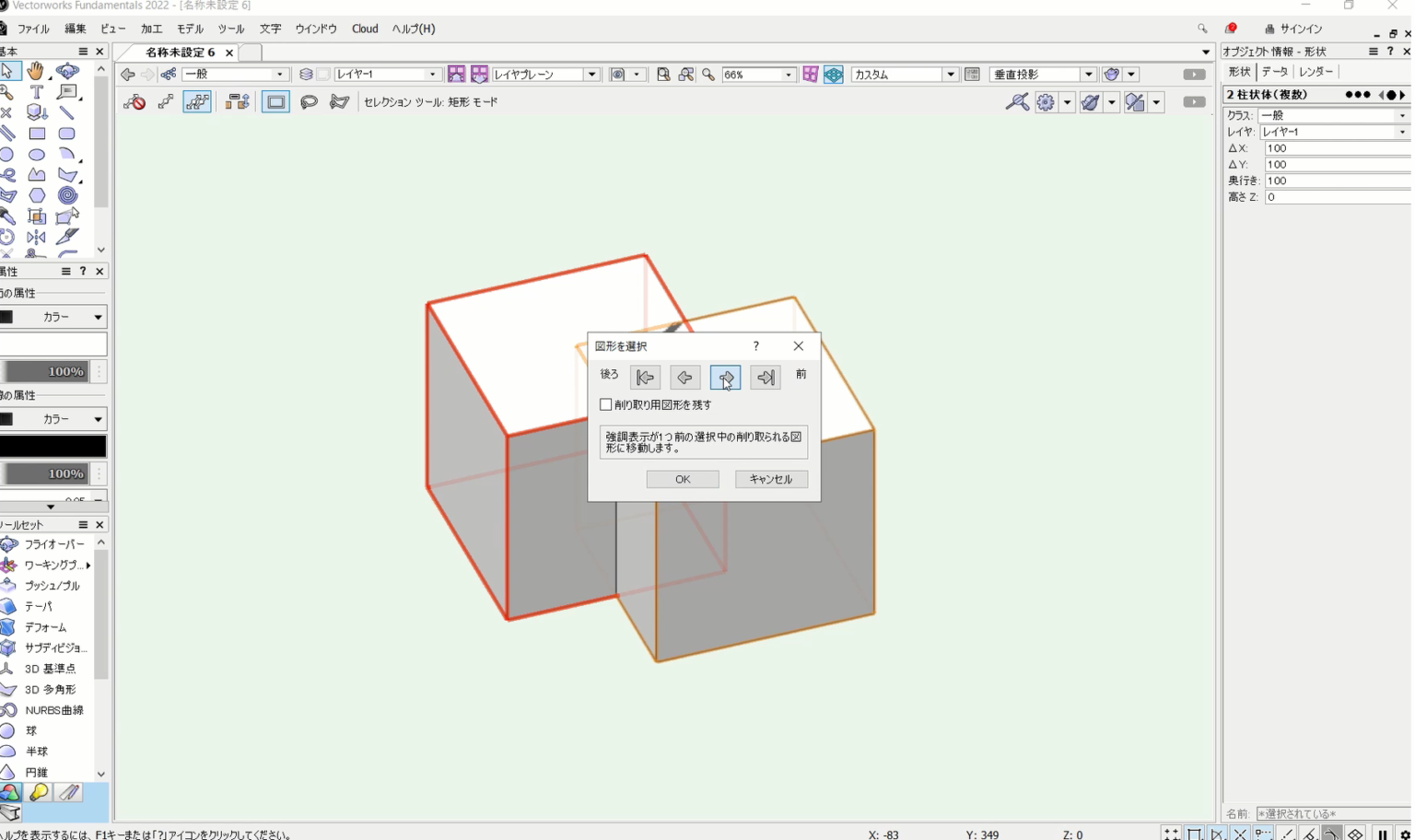
Task: Select the Pan hand tool
Action: point(36,71)
